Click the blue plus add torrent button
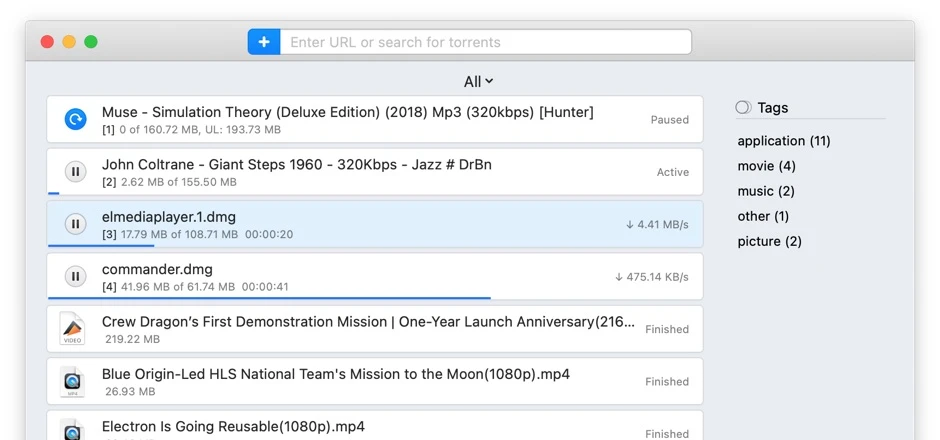Screen dimensions: 940x440 pos(264,42)
